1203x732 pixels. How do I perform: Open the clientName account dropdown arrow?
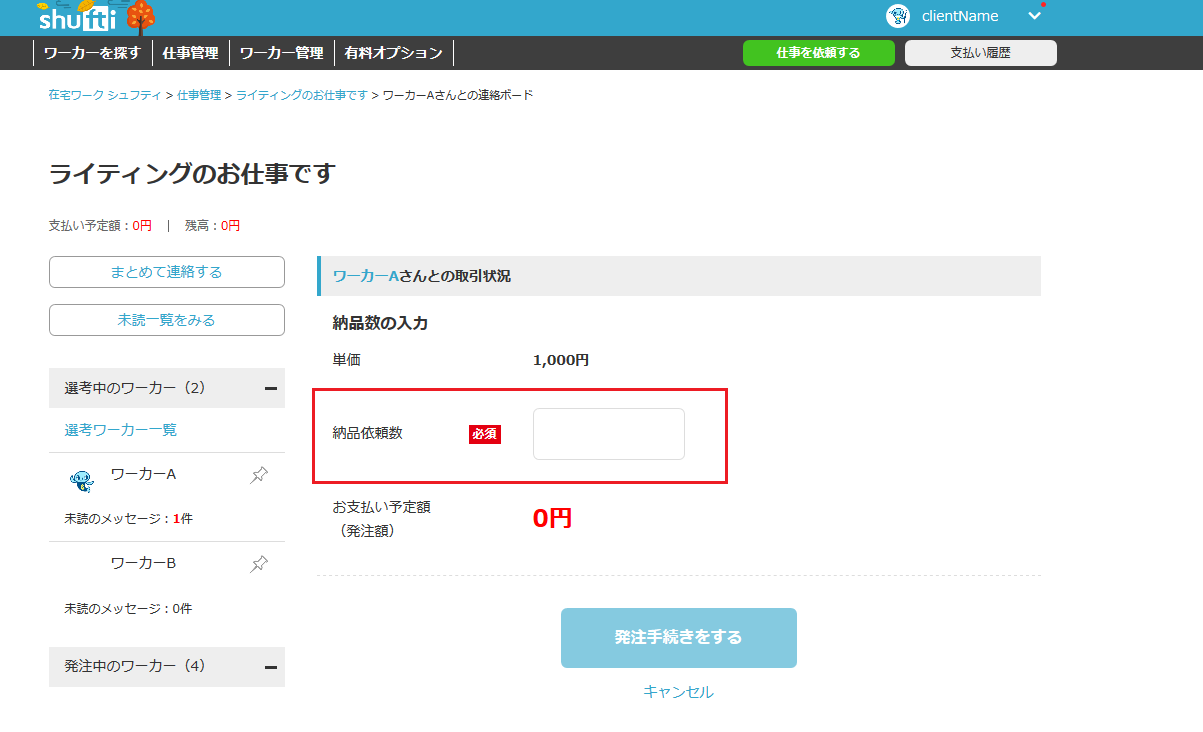tap(1035, 16)
